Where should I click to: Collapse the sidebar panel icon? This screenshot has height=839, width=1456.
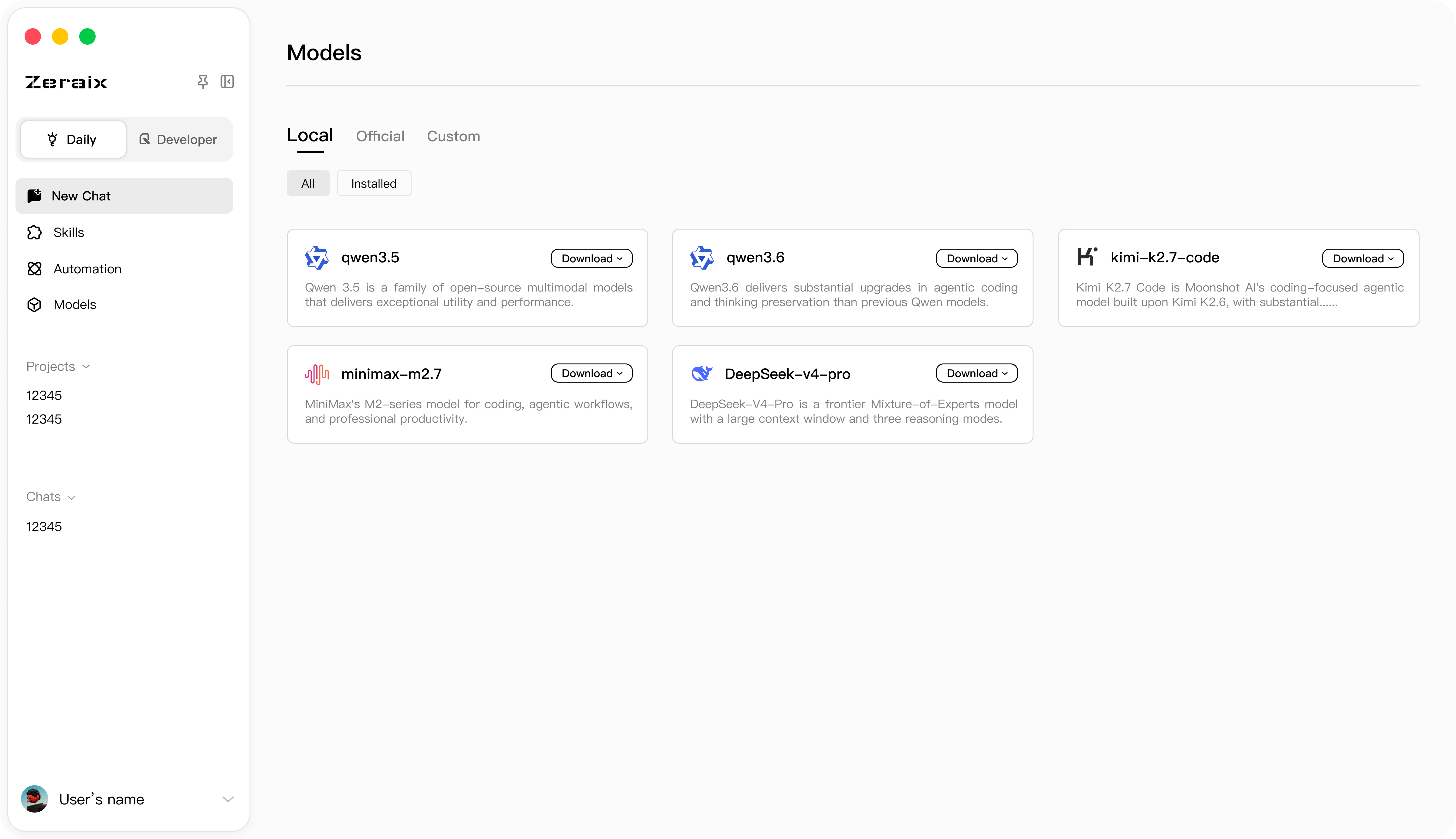(x=227, y=82)
